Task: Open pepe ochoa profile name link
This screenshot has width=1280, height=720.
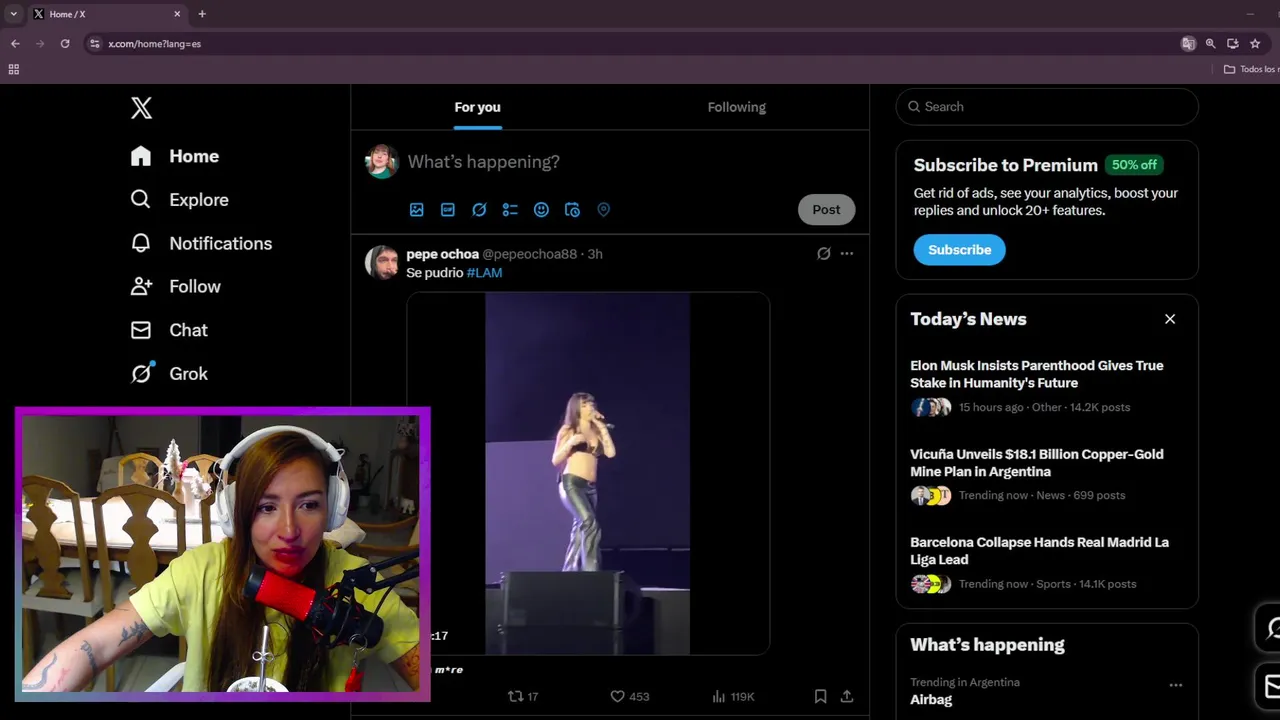Action: click(442, 254)
